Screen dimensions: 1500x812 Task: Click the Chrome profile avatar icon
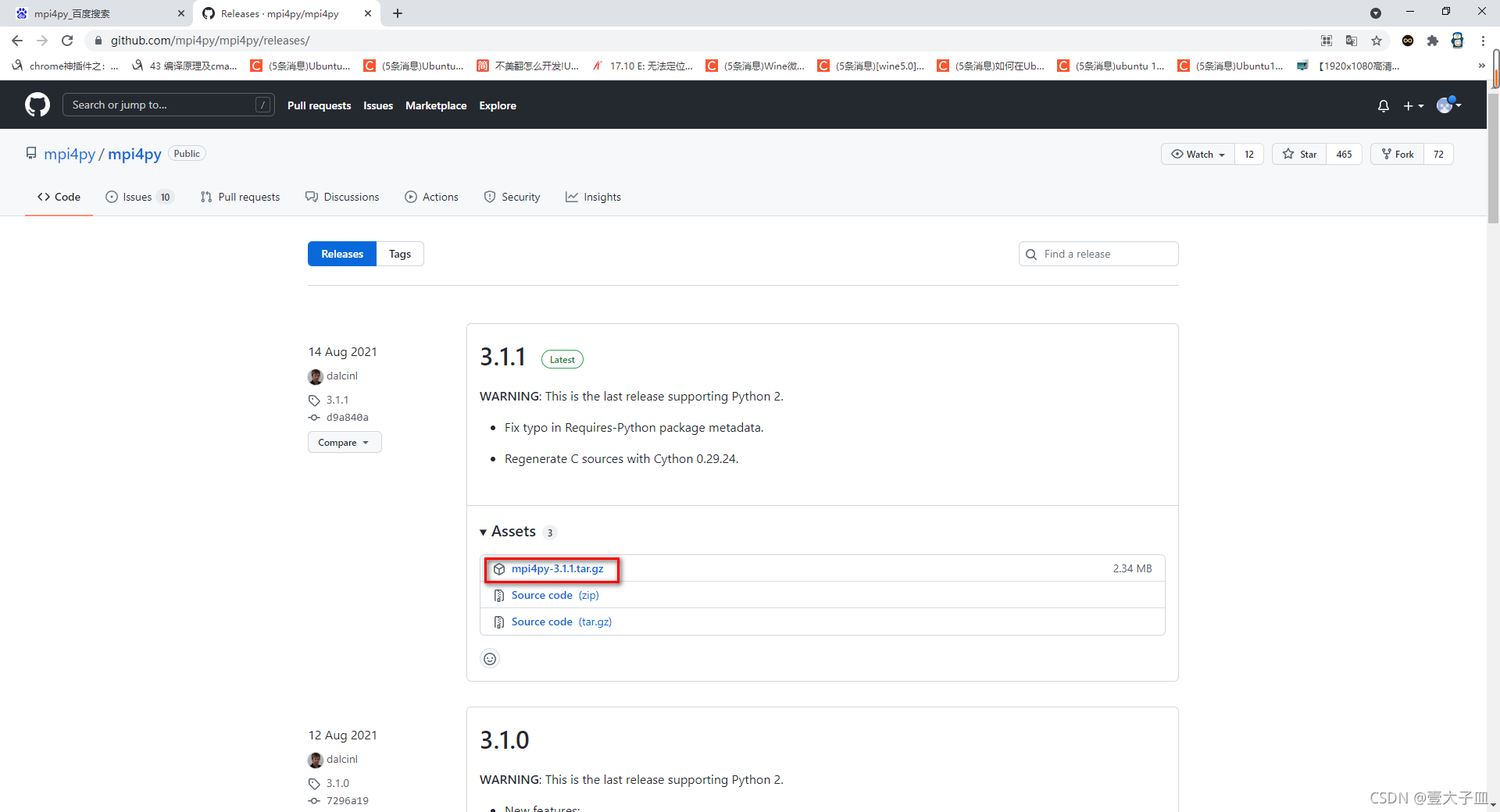pos(1458,41)
